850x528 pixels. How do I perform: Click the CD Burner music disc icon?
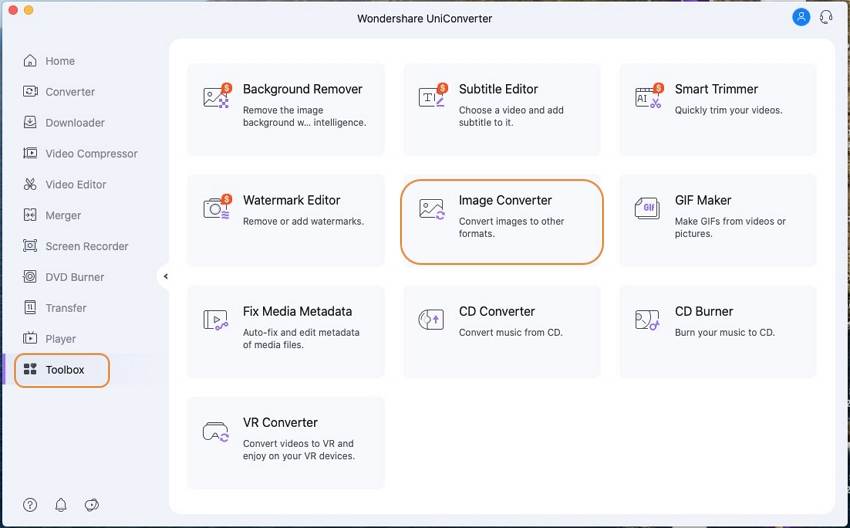point(647,320)
